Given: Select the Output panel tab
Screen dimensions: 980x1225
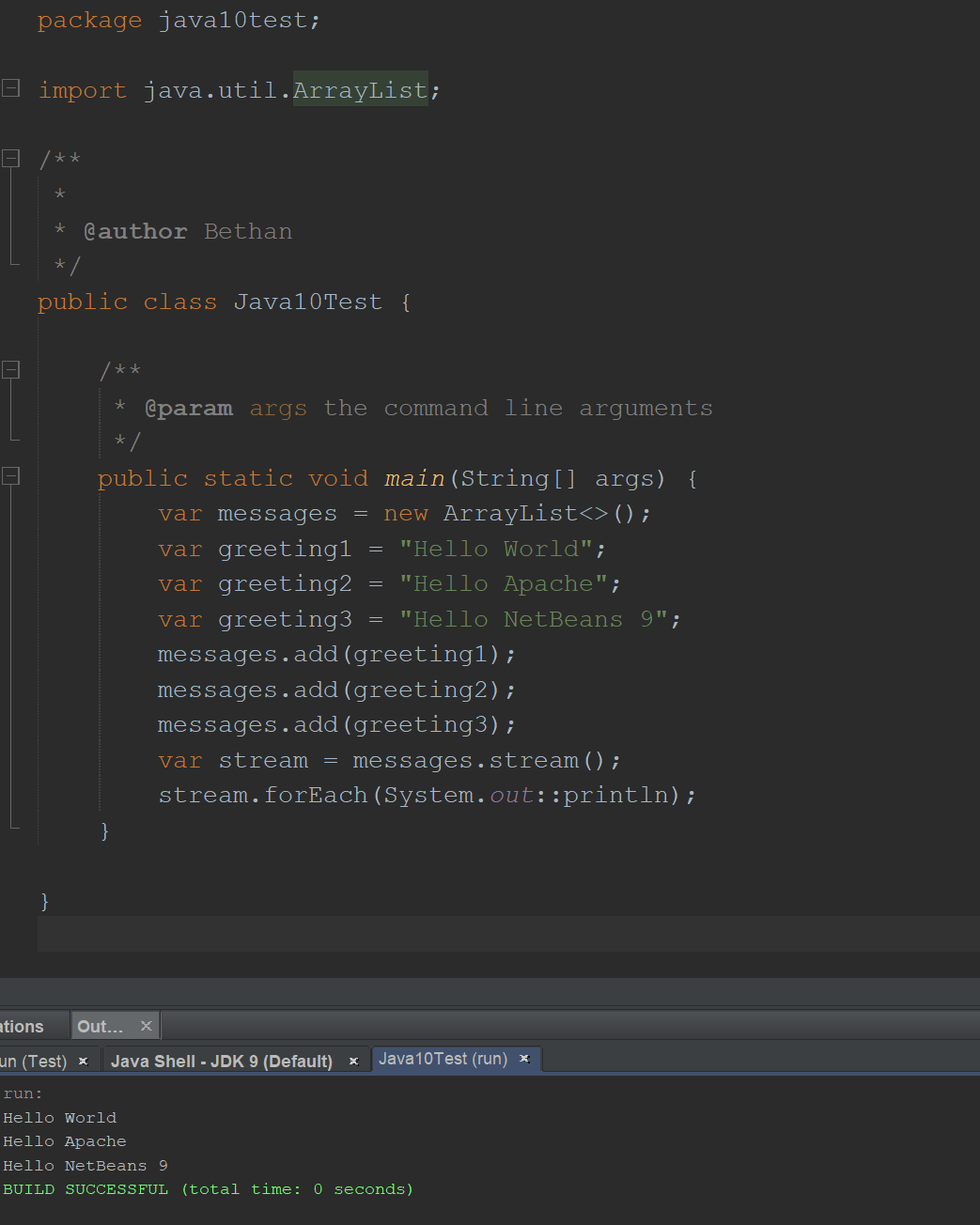Looking at the screenshot, I should (99, 1026).
